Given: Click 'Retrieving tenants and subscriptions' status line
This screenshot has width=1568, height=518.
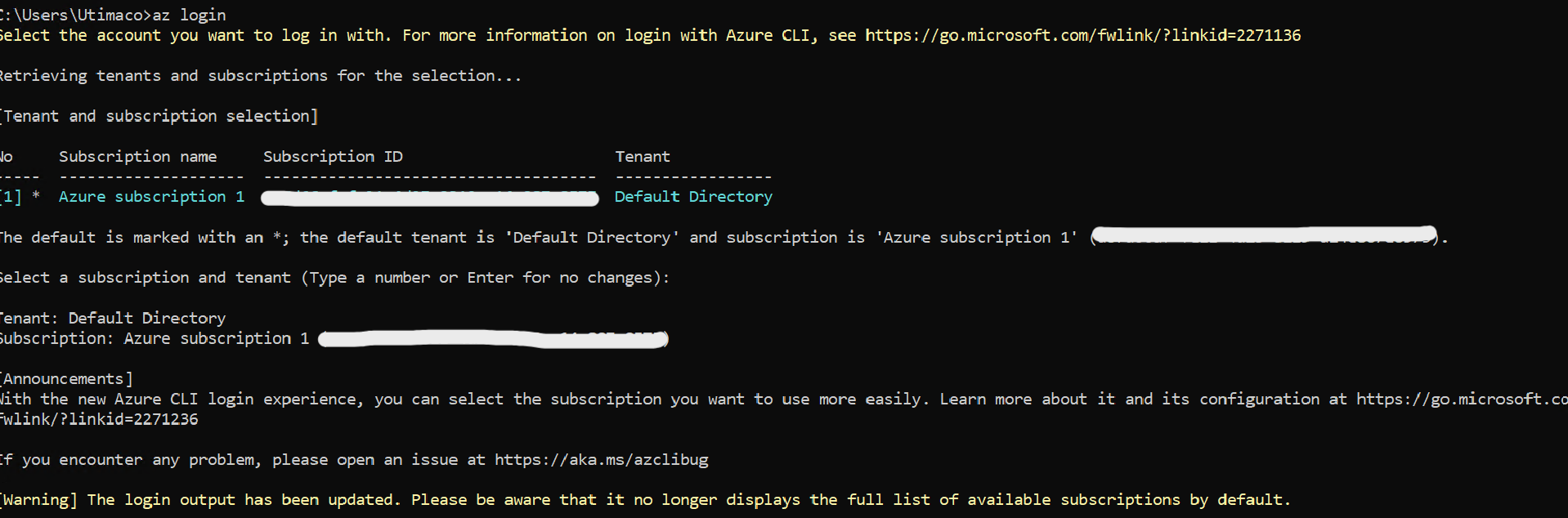Looking at the screenshot, I should (x=260, y=75).
